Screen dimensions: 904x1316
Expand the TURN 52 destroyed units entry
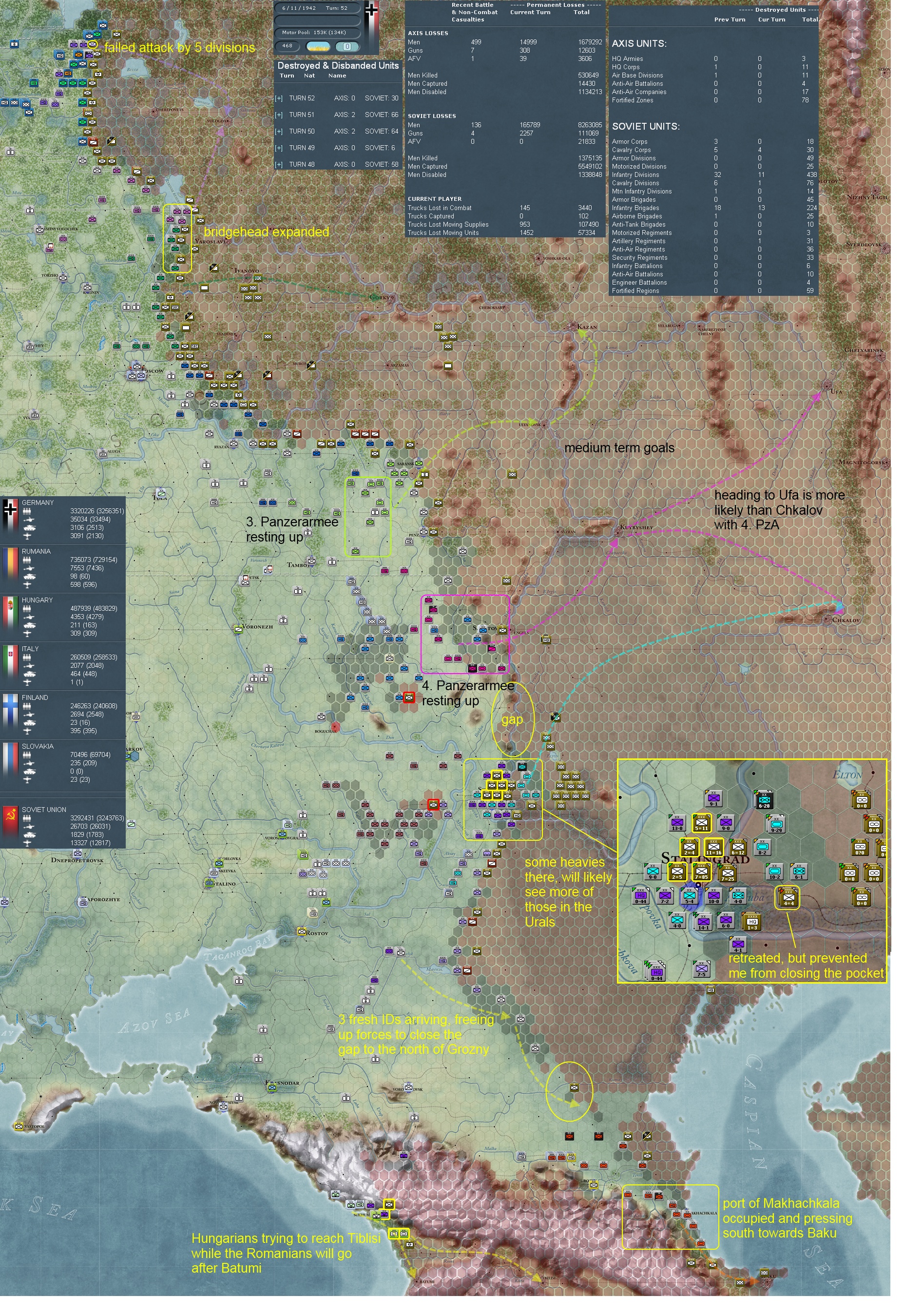click(279, 98)
